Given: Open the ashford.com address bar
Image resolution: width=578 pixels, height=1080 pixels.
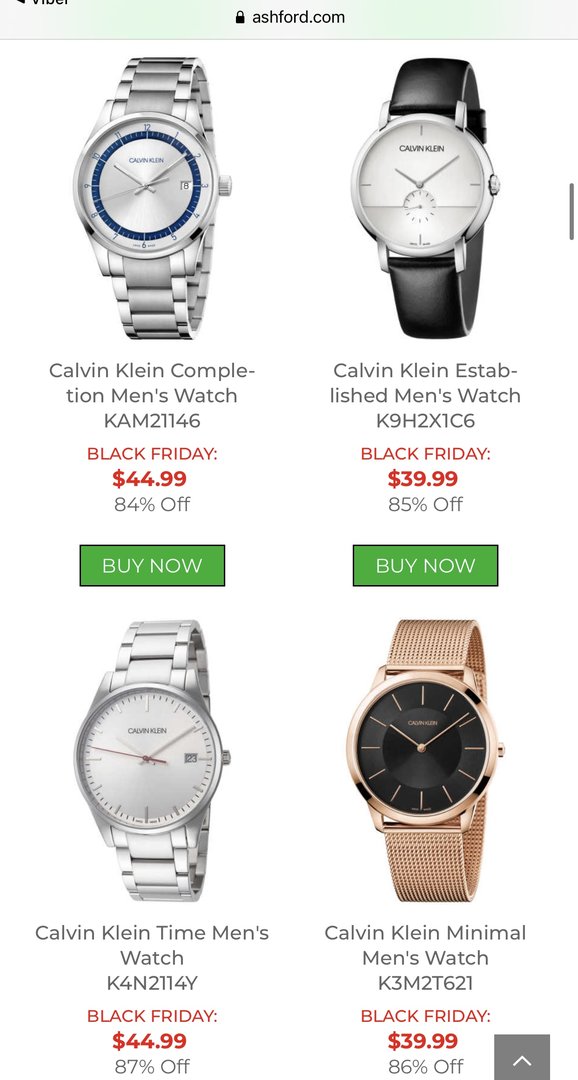Looking at the screenshot, I should coord(289,17).
